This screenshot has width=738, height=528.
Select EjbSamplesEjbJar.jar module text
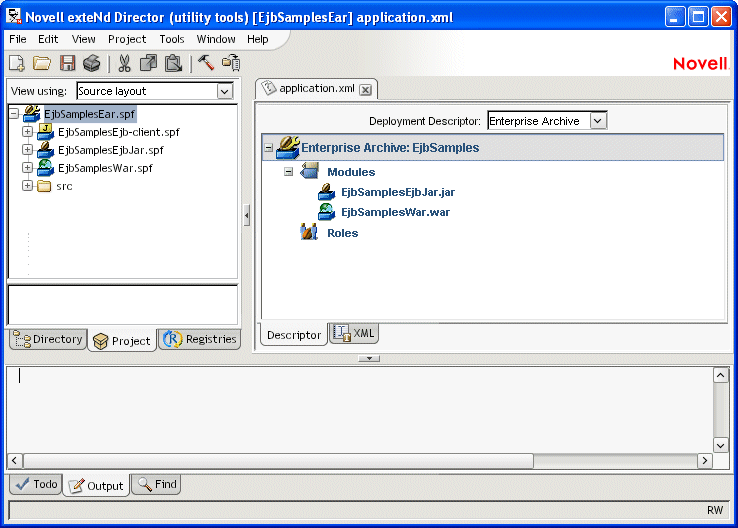(x=398, y=192)
